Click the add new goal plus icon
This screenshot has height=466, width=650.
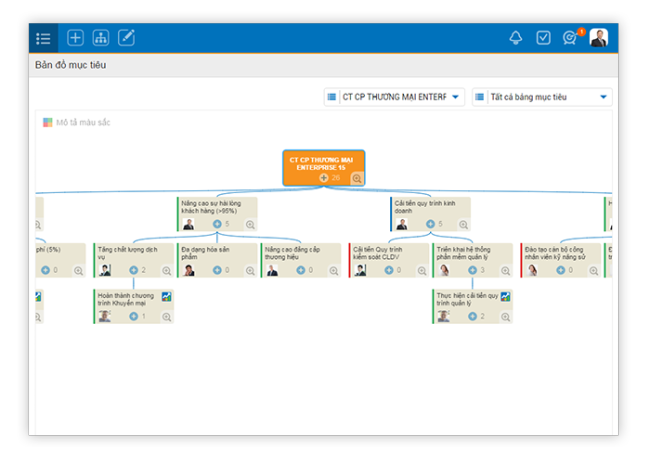[x=75, y=38]
